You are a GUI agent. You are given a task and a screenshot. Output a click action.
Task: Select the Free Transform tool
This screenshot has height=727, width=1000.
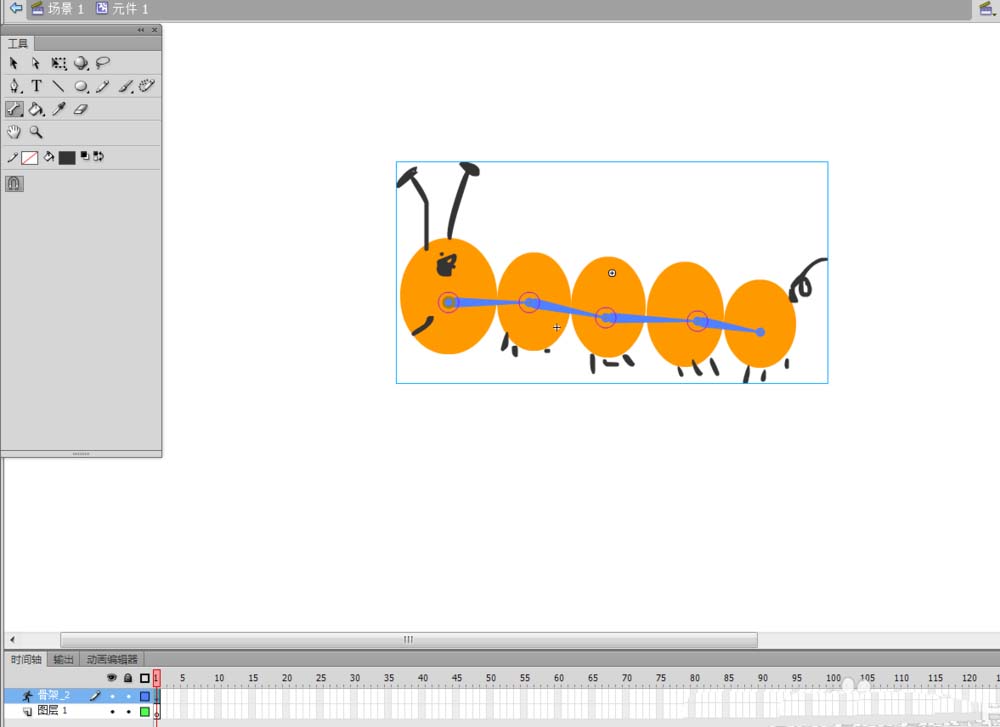59,63
